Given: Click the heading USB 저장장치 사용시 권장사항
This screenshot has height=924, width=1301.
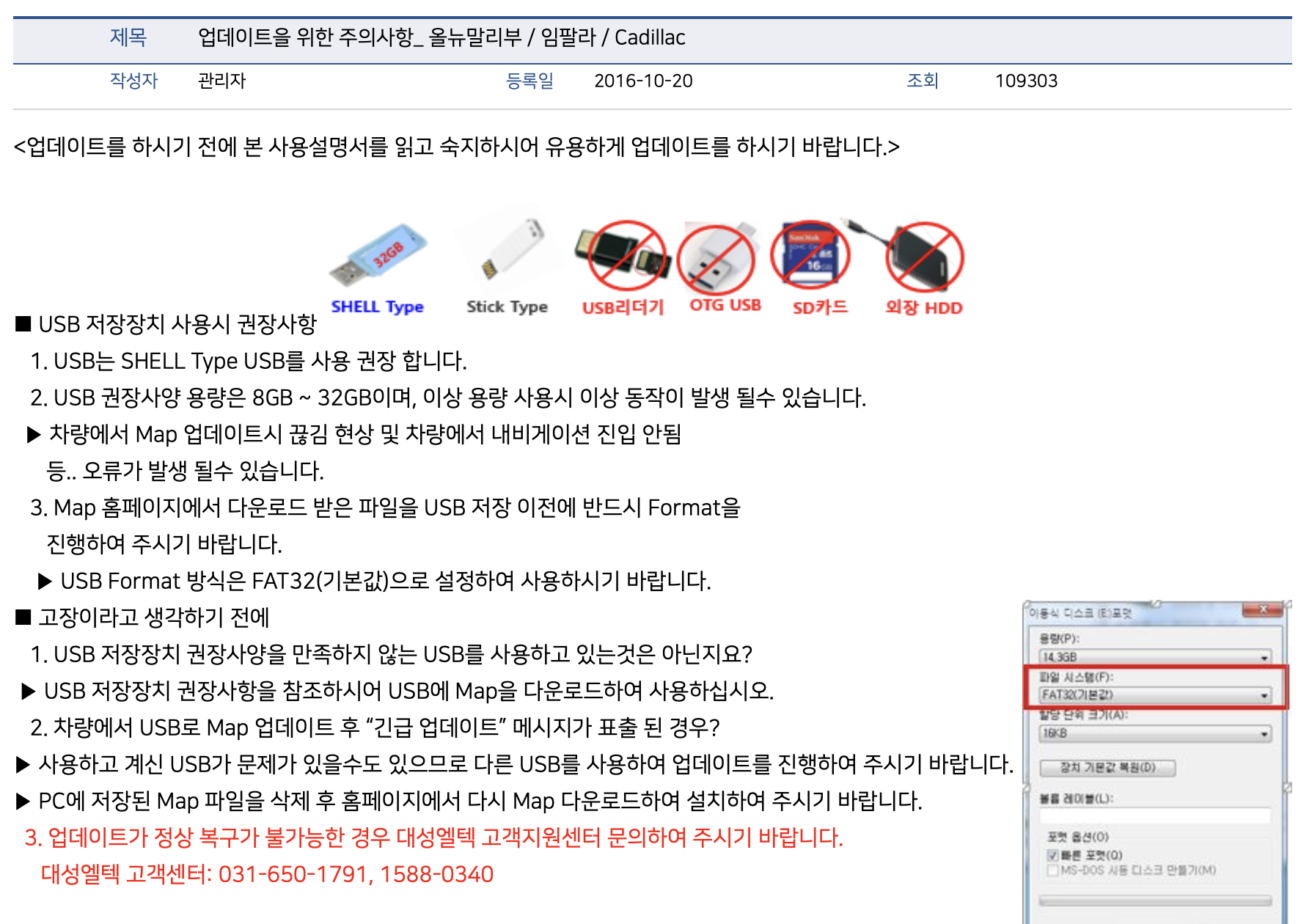Looking at the screenshot, I should [x=166, y=324].
